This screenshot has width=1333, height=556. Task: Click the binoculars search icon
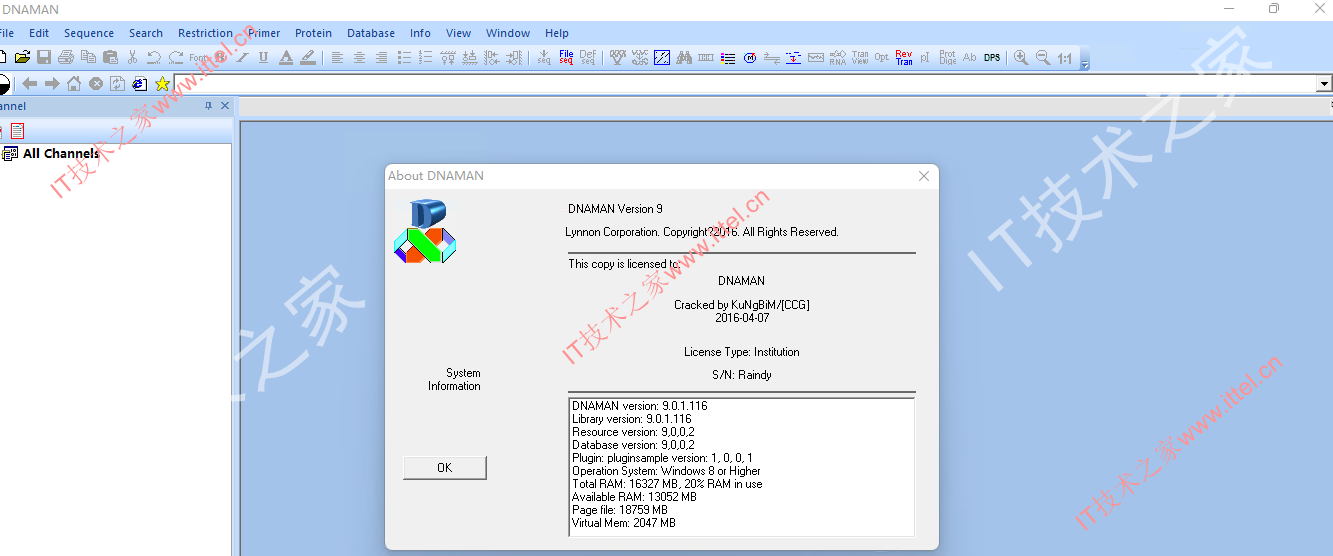684,58
